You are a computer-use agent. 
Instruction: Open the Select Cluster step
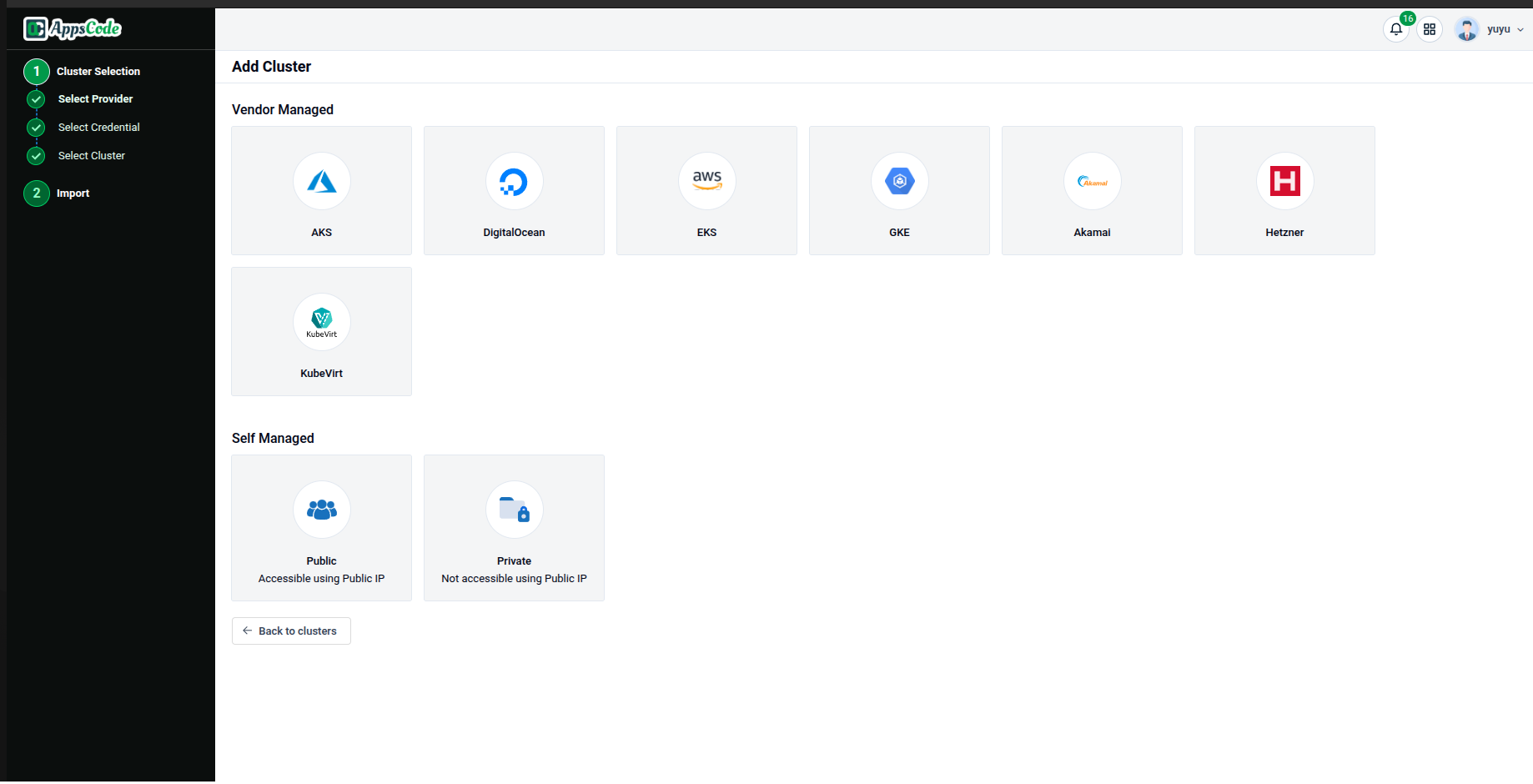coord(91,156)
